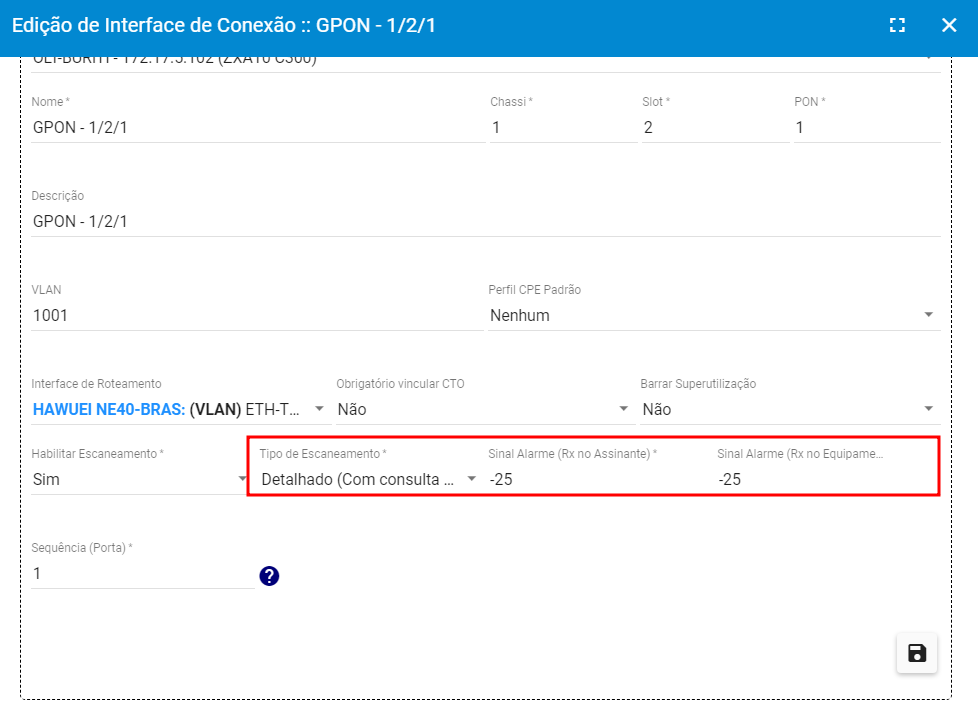Click the Sequência (Porta) input field

[143, 574]
